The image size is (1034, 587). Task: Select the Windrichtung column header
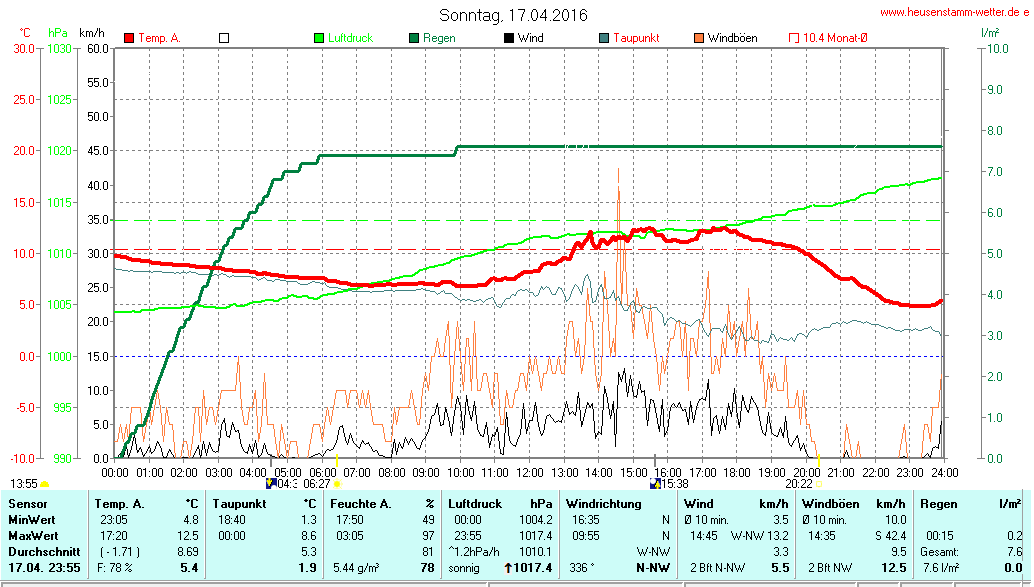click(x=604, y=504)
